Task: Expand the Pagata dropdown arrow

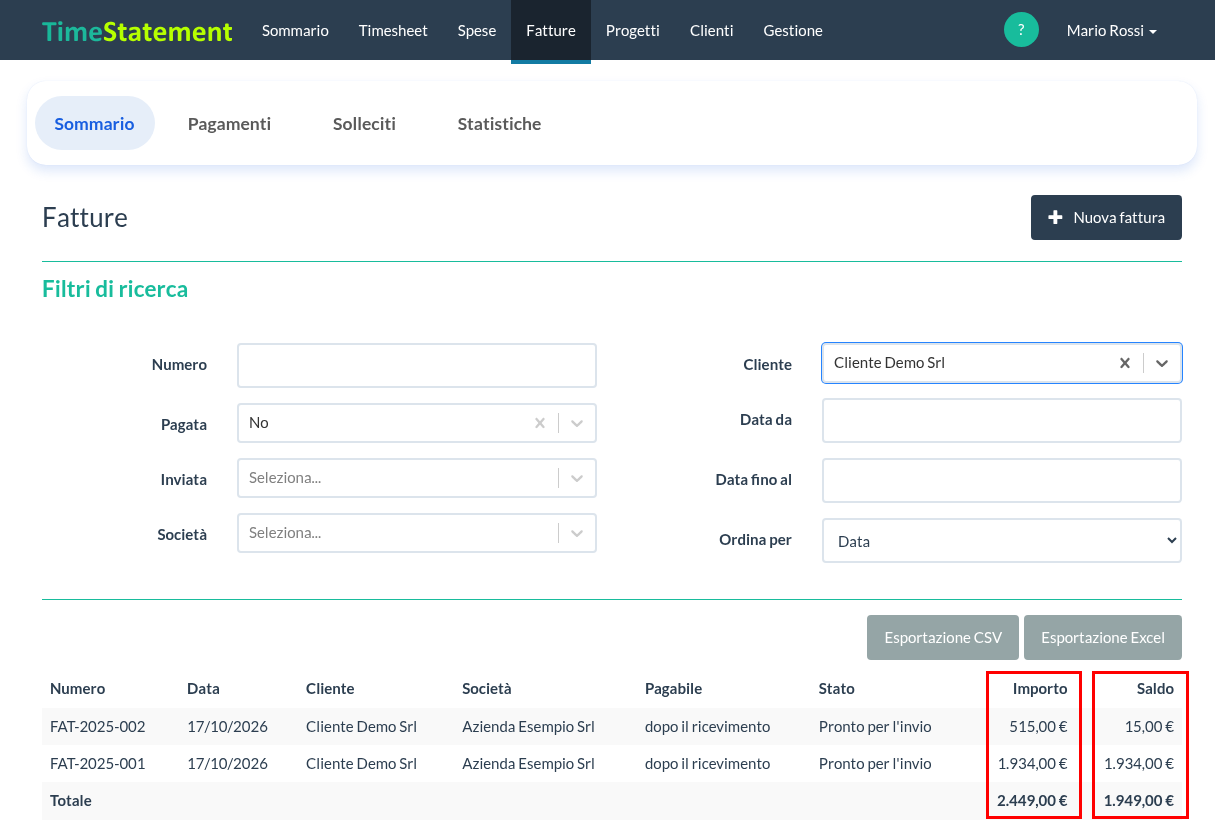Action: [577, 423]
